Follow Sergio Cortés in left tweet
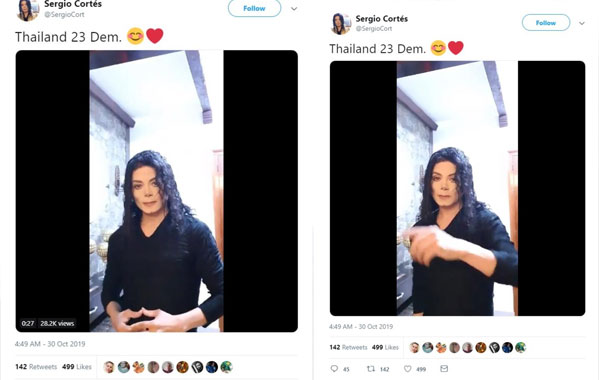This screenshot has height=380, width=599. 254,8
